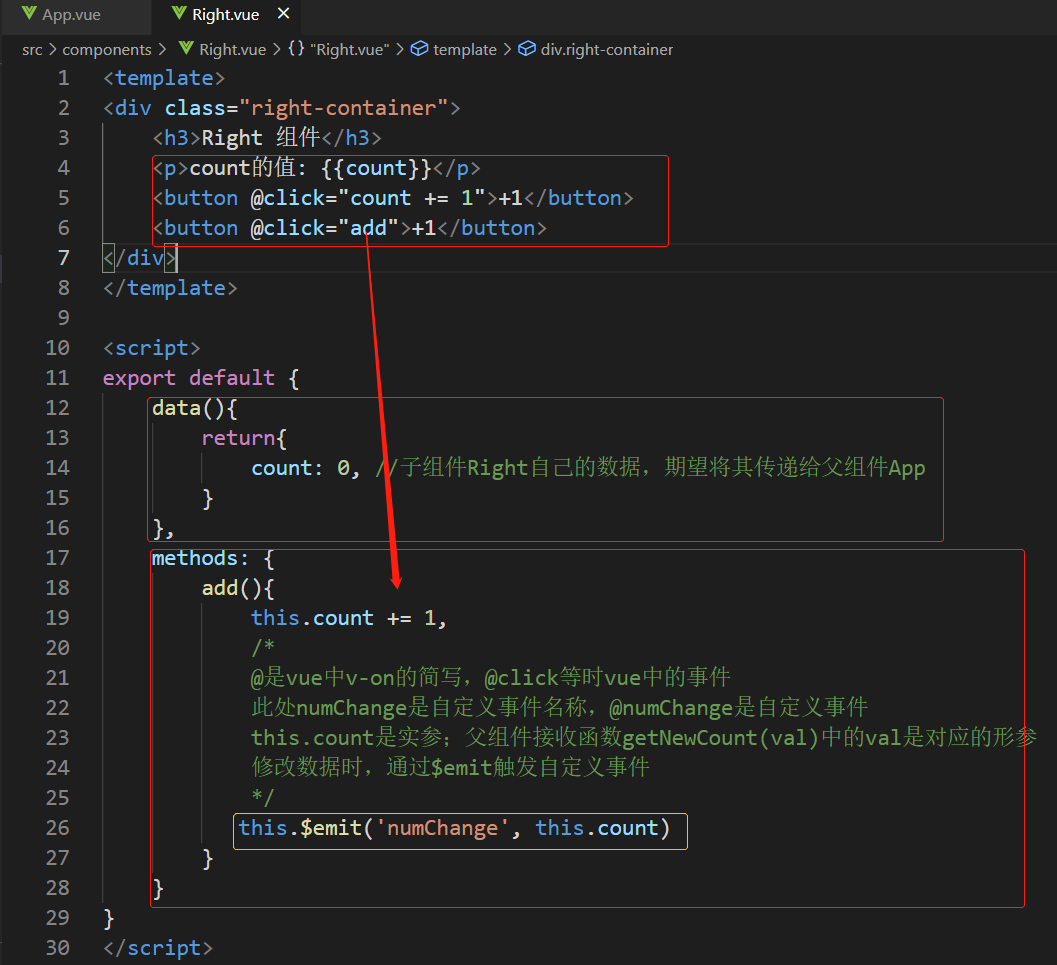Click line number 12 in gutter
This screenshot has width=1057, height=965.
coord(57,408)
